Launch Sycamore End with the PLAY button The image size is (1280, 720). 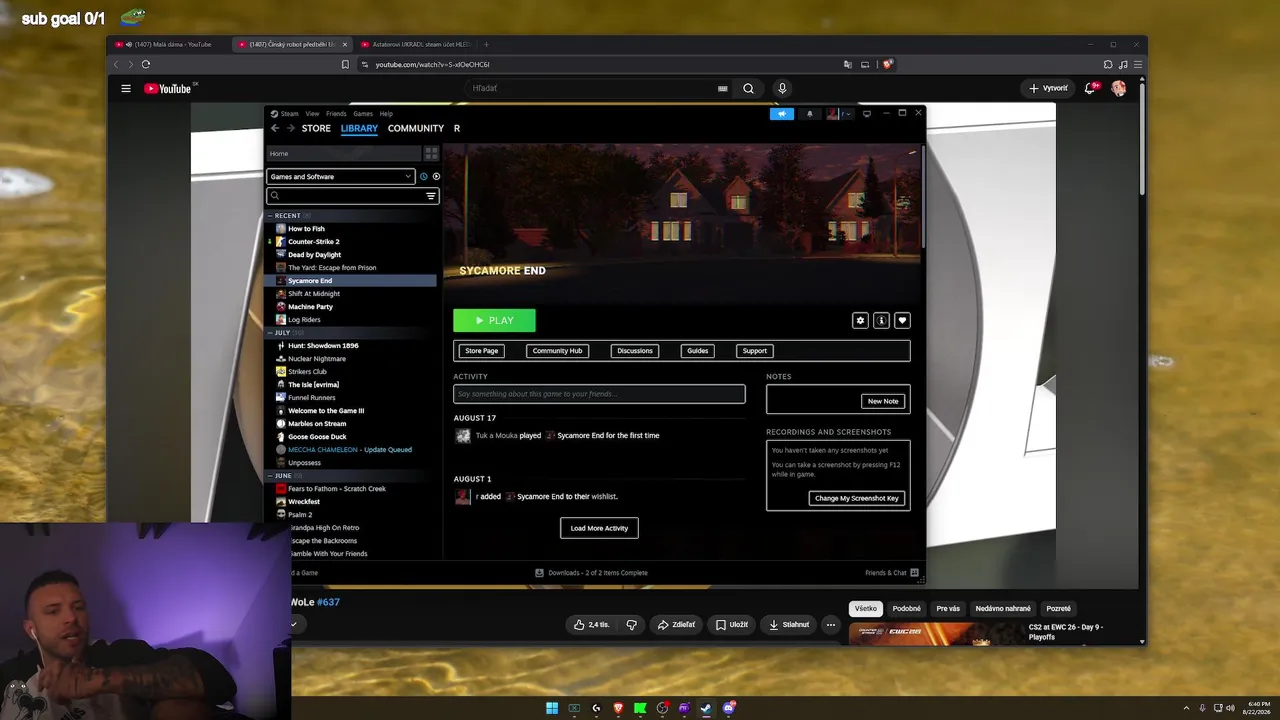(x=494, y=320)
